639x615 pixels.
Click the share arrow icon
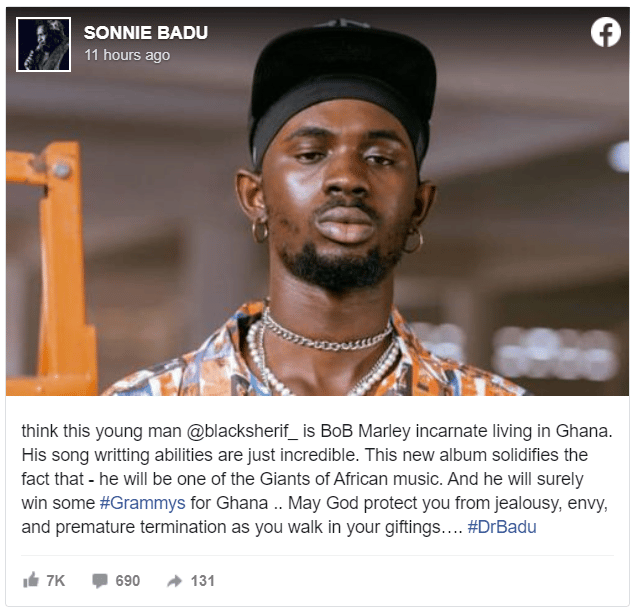click(174, 581)
